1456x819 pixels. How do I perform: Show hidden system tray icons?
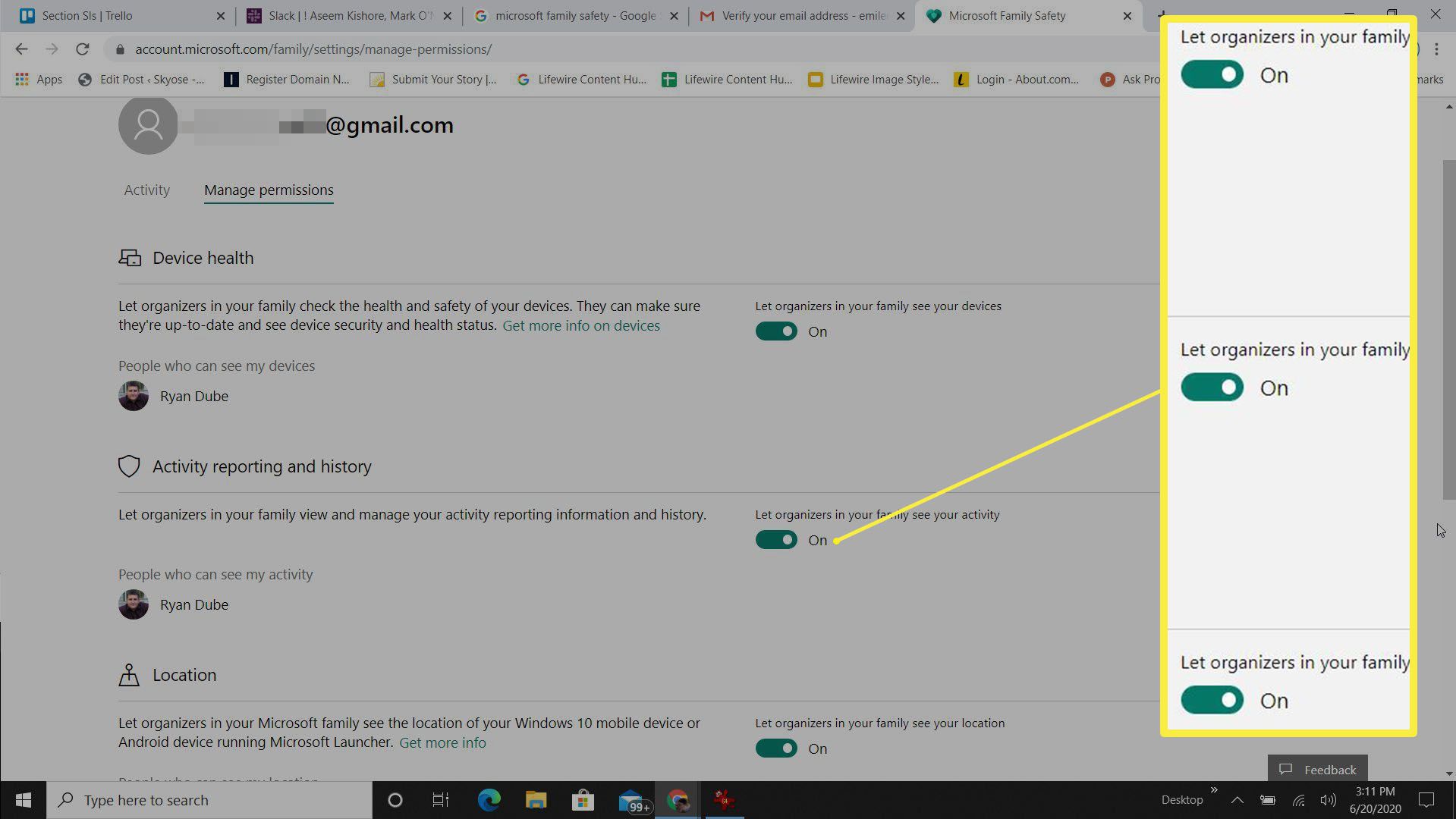(x=1237, y=800)
